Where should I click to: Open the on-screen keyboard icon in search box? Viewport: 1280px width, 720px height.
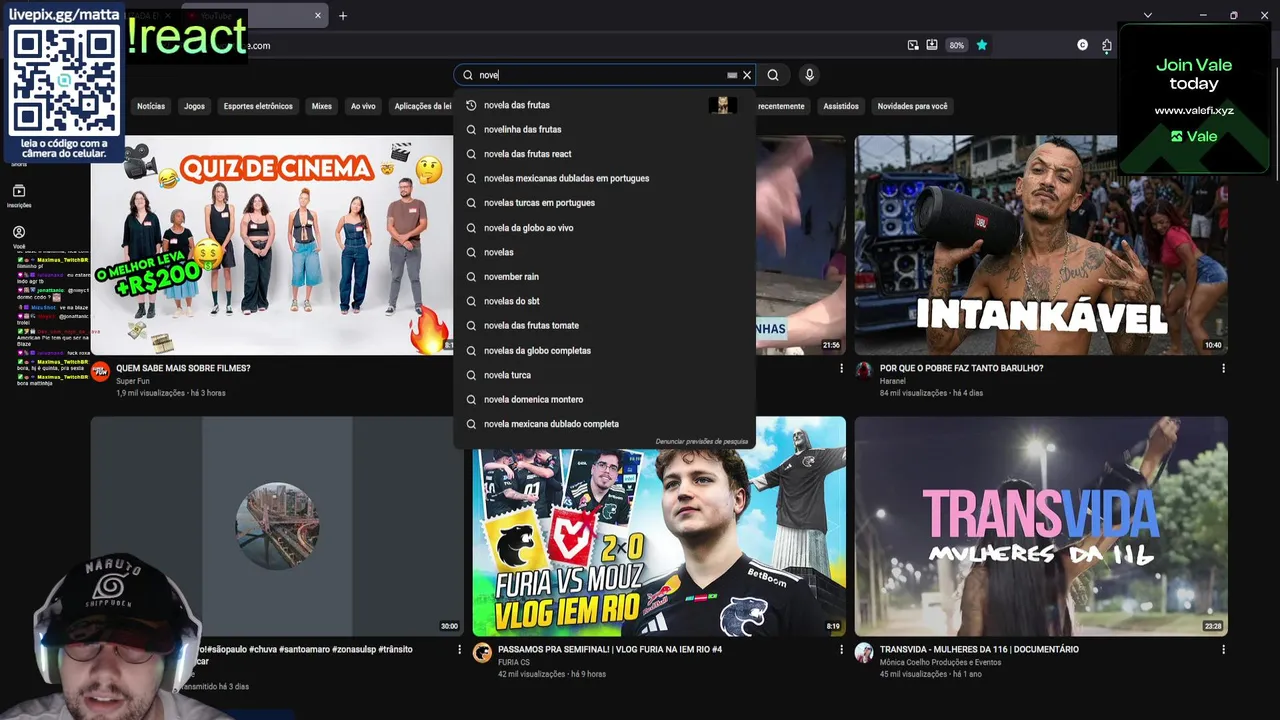pos(732,75)
